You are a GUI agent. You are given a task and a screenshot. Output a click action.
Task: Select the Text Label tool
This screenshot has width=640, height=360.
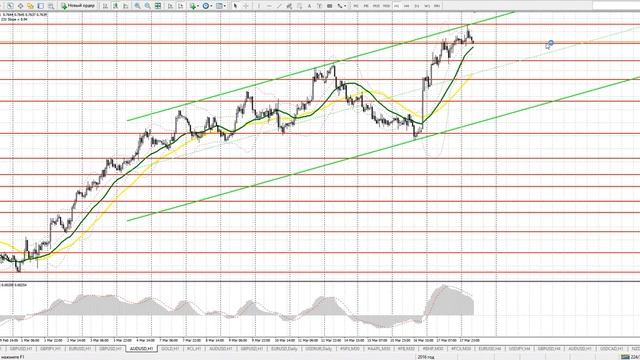point(320,6)
